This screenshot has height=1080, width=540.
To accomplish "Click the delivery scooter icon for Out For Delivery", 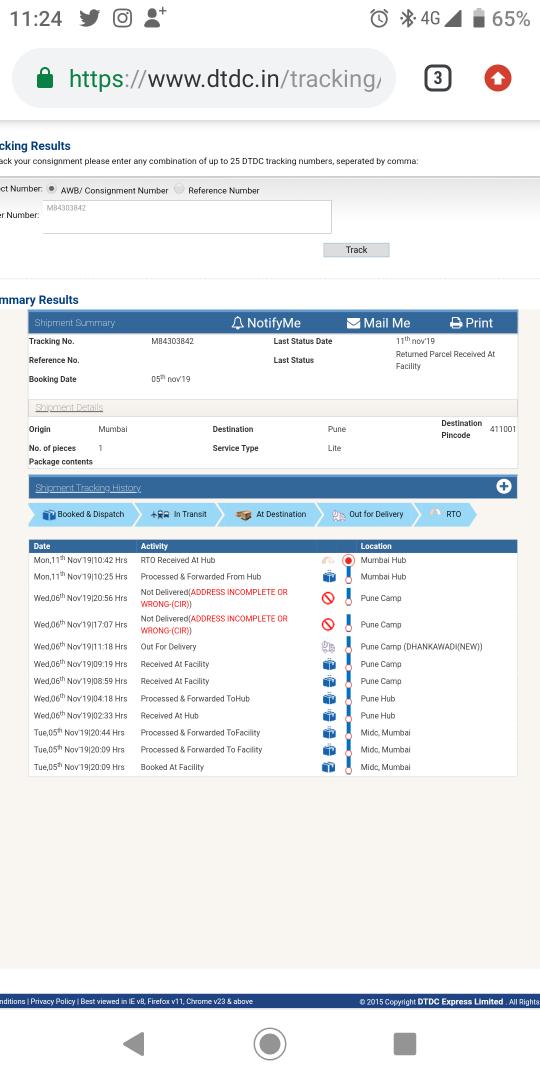I will click(329, 647).
